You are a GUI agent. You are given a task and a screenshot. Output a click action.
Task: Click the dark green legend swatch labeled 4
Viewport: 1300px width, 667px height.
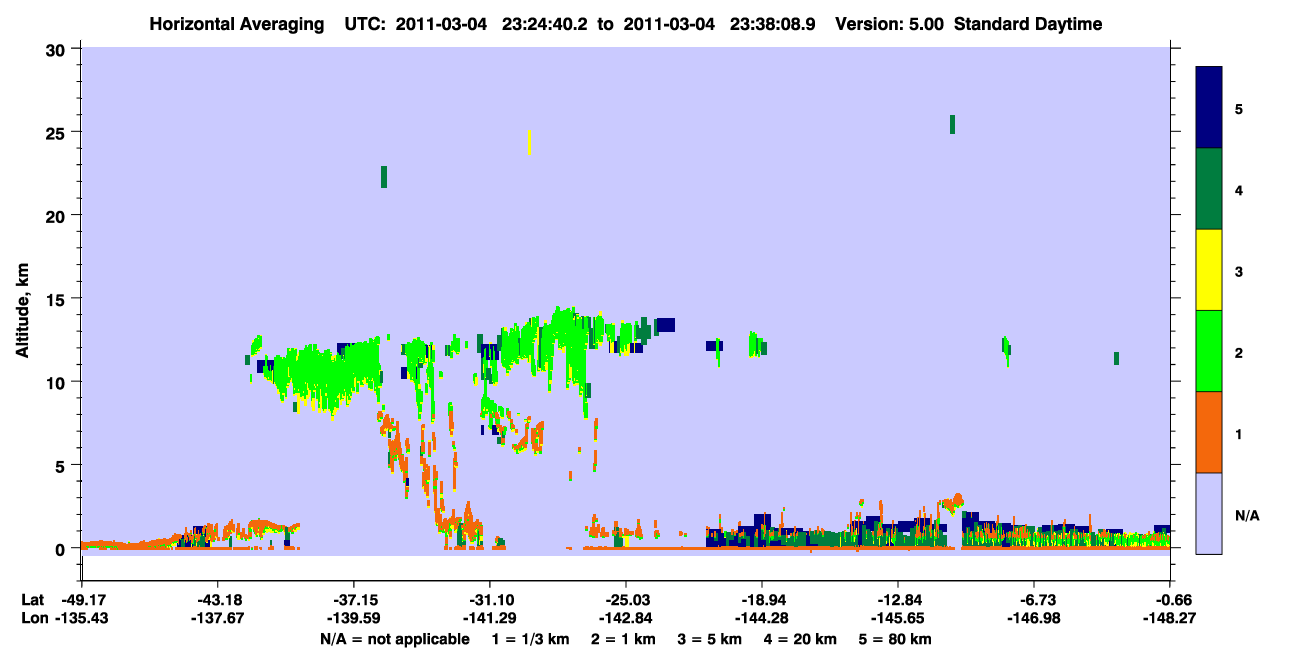[x=1209, y=189]
